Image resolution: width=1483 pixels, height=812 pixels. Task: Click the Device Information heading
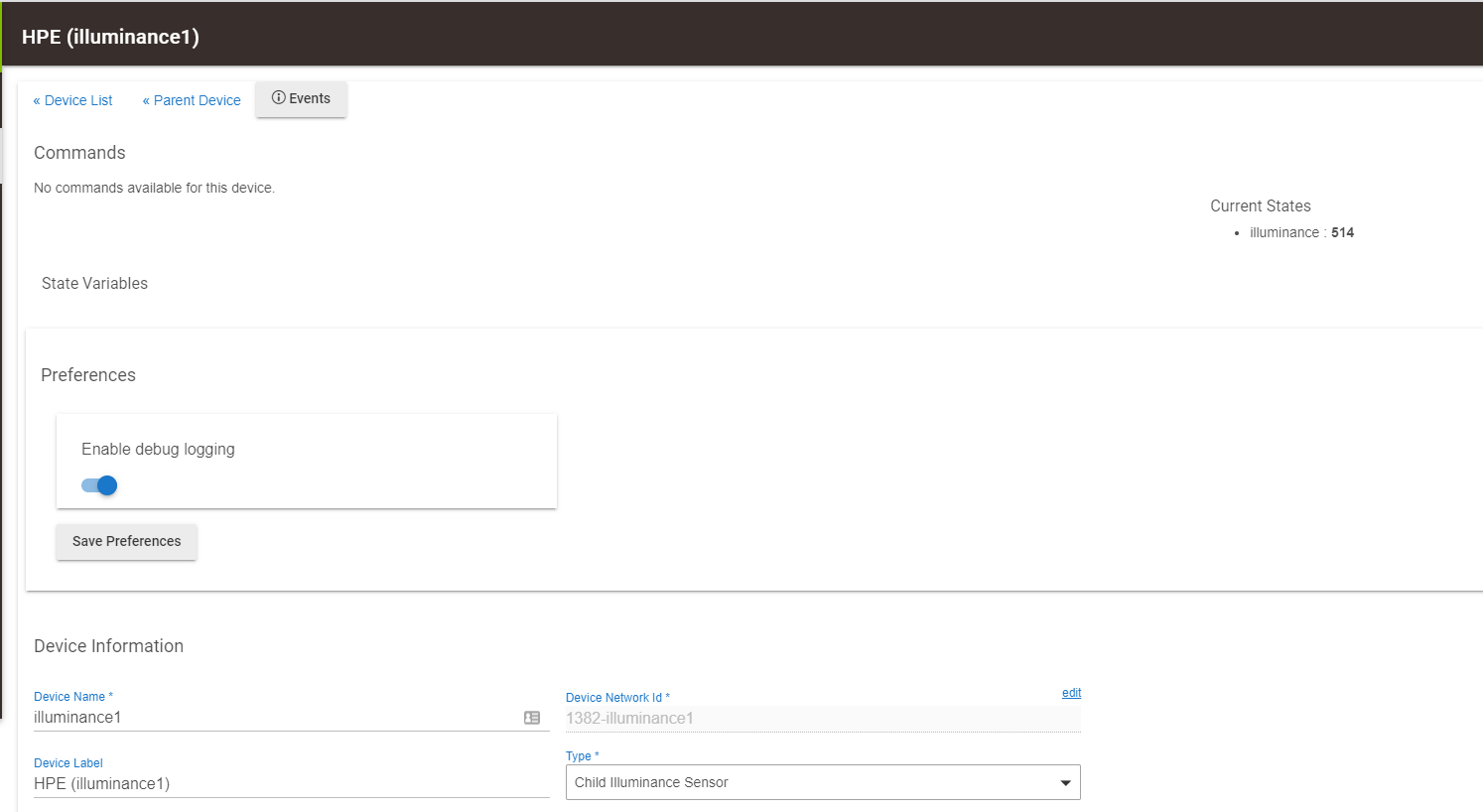(x=108, y=646)
